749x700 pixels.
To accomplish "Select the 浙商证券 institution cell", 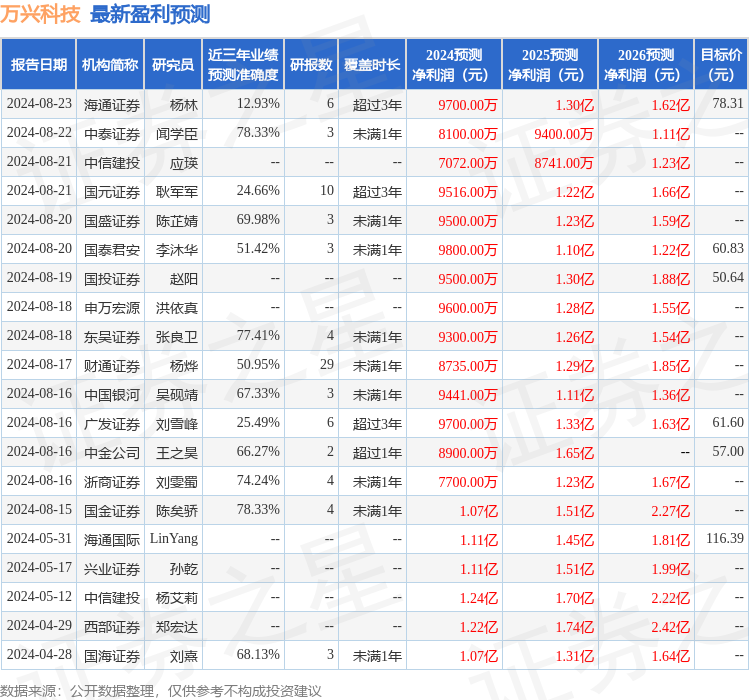I will point(112,482).
